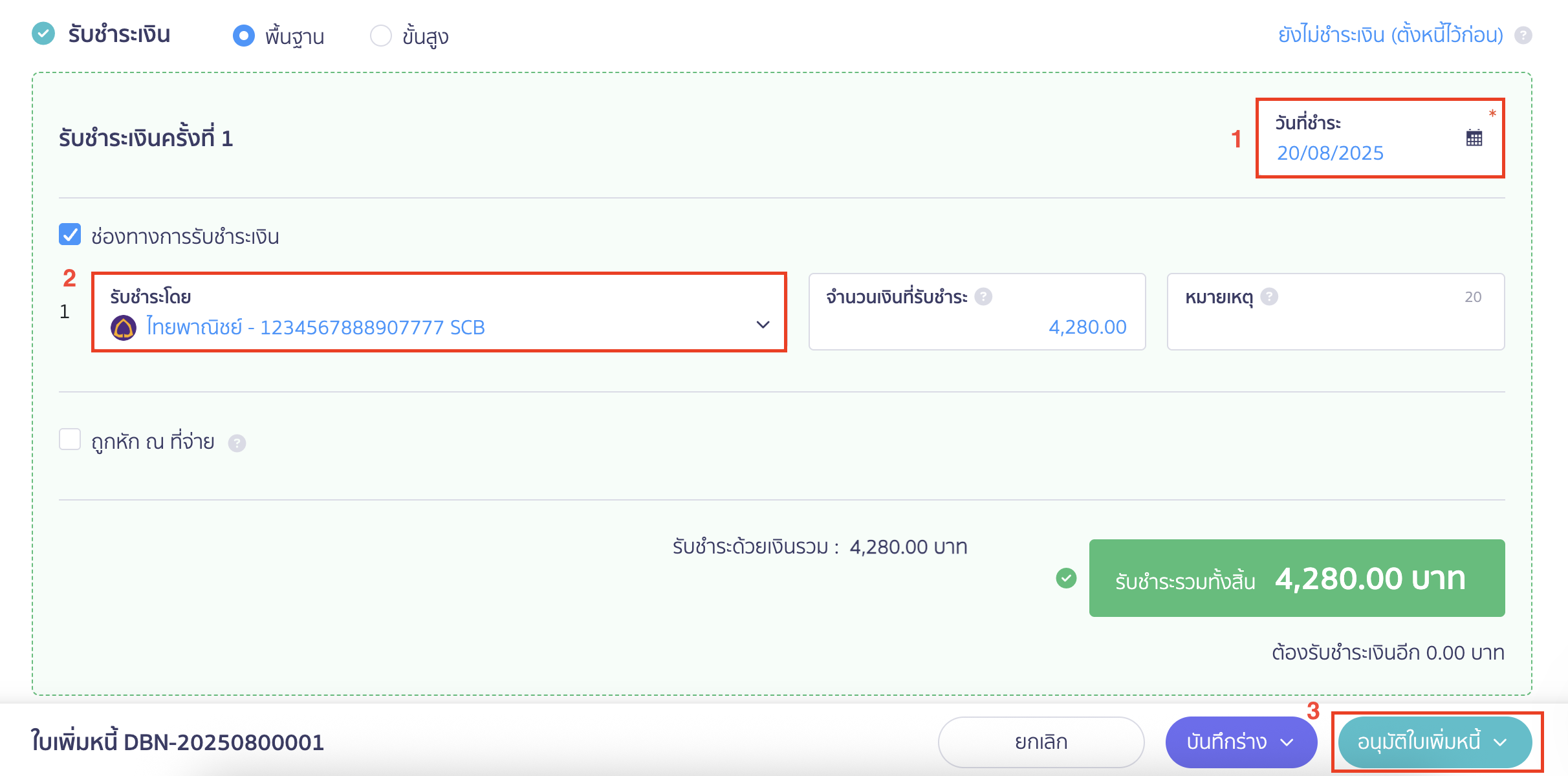The width and height of the screenshot is (1568, 776).
Task: Open the calendar icon for payment date
Action: (x=1474, y=138)
